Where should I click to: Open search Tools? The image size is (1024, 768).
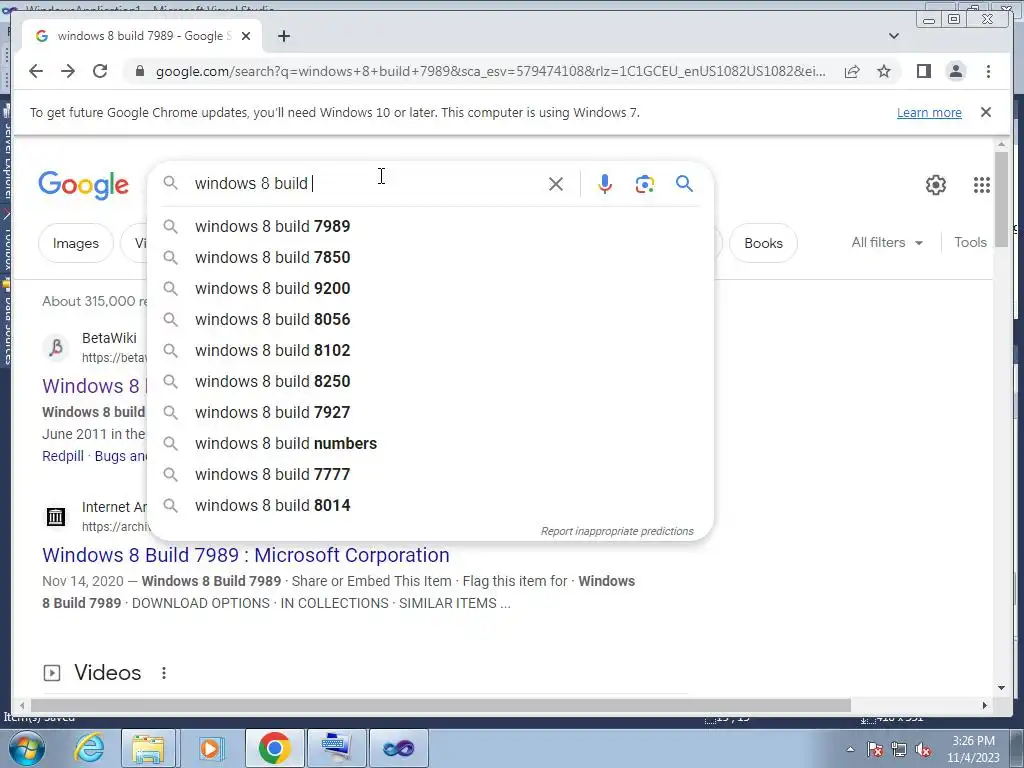point(970,242)
